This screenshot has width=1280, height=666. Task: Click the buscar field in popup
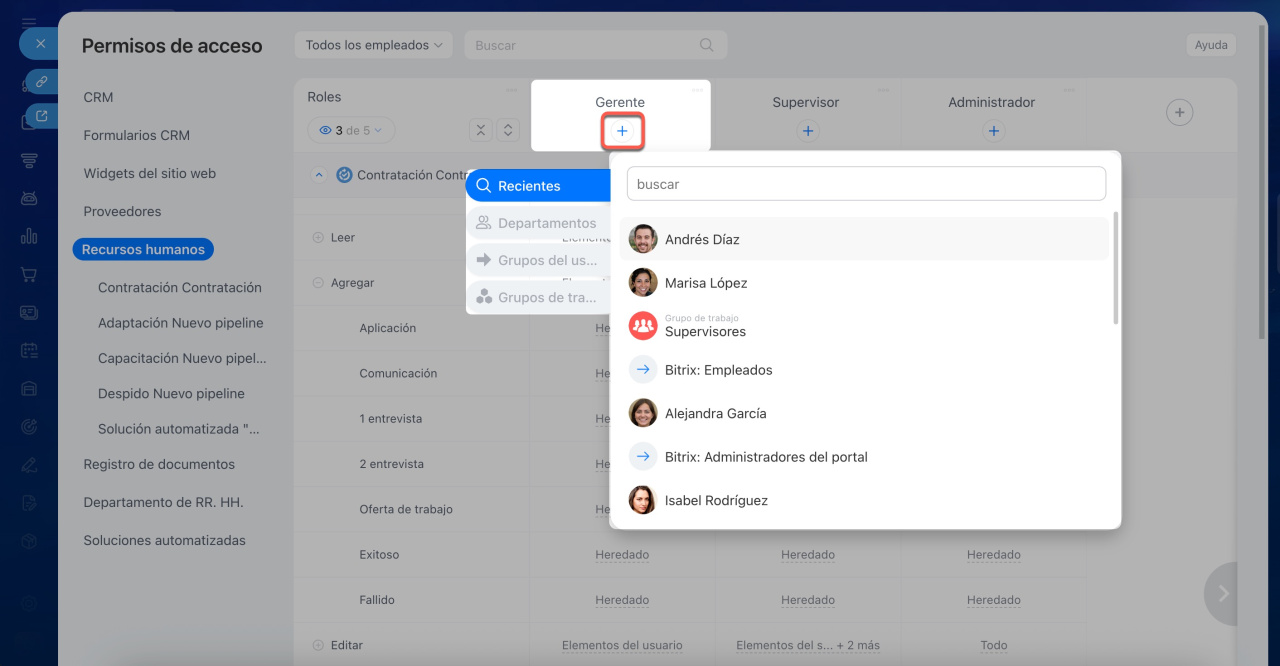(866, 184)
